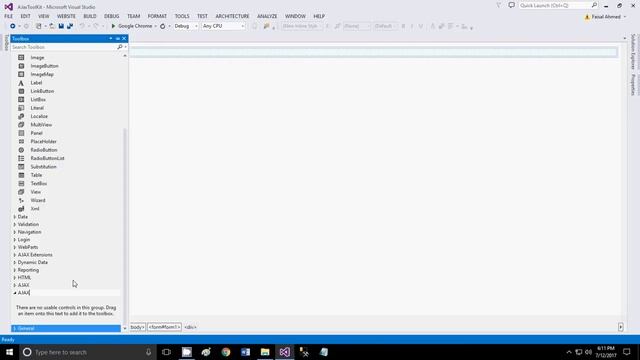Select the ImageButton control in Toolbox

[x=44, y=66]
